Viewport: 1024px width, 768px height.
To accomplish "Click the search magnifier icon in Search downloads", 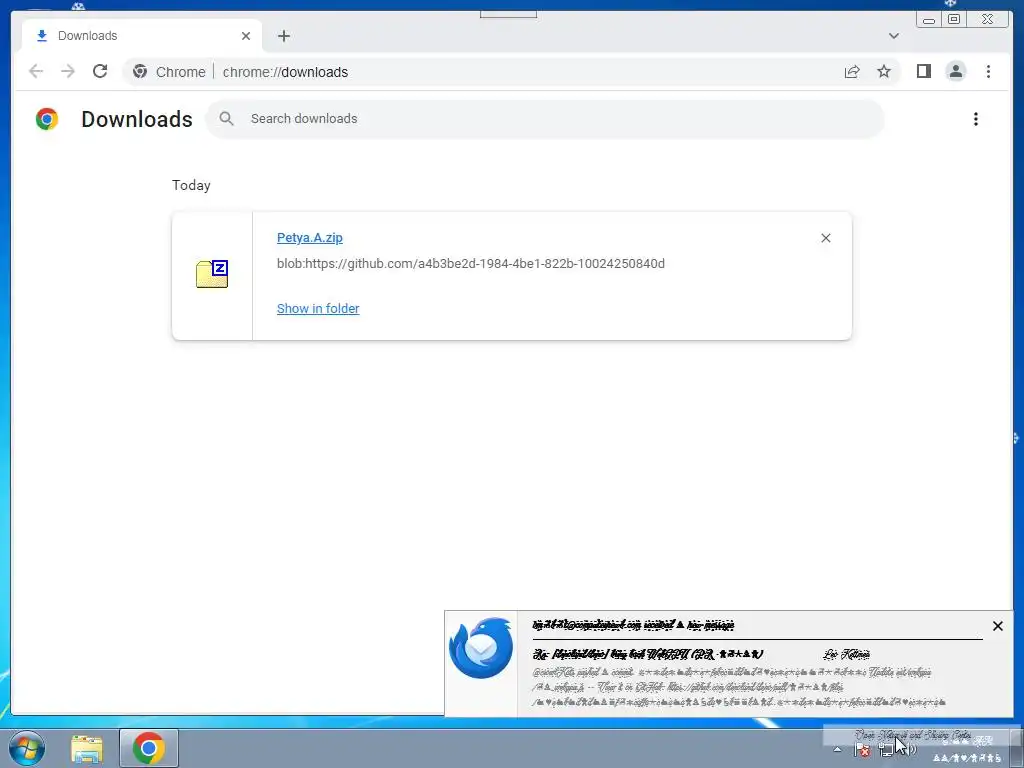I will coord(226,118).
